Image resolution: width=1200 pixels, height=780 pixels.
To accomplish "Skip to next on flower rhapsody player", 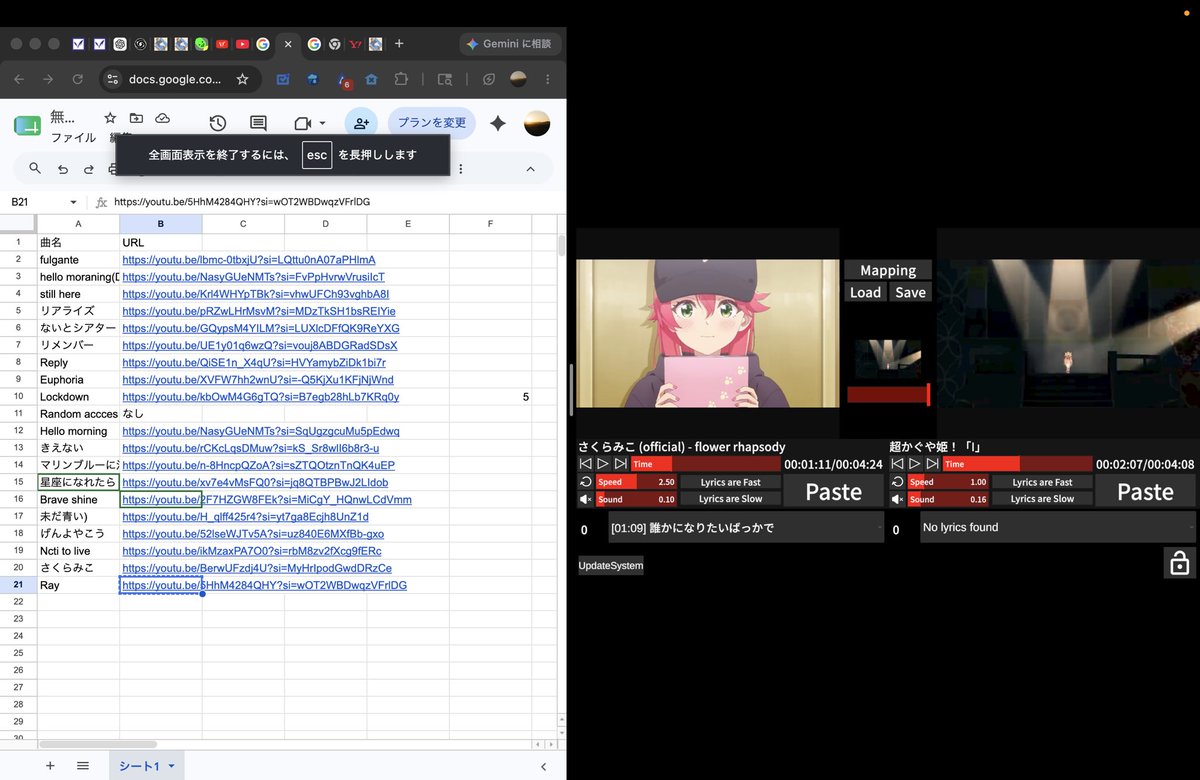I will pyautogui.click(x=620, y=464).
